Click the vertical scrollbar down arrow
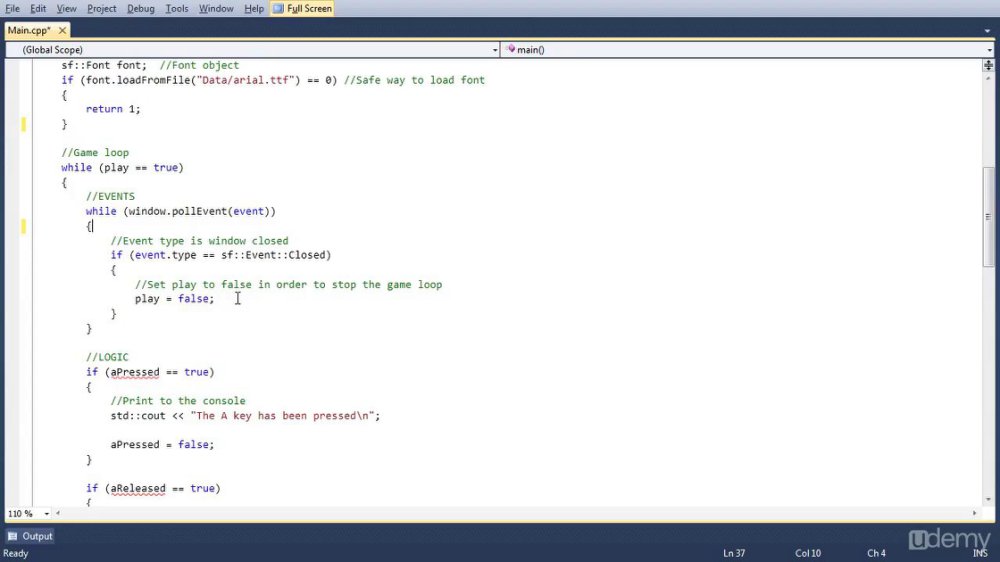 click(x=988, y=499)
